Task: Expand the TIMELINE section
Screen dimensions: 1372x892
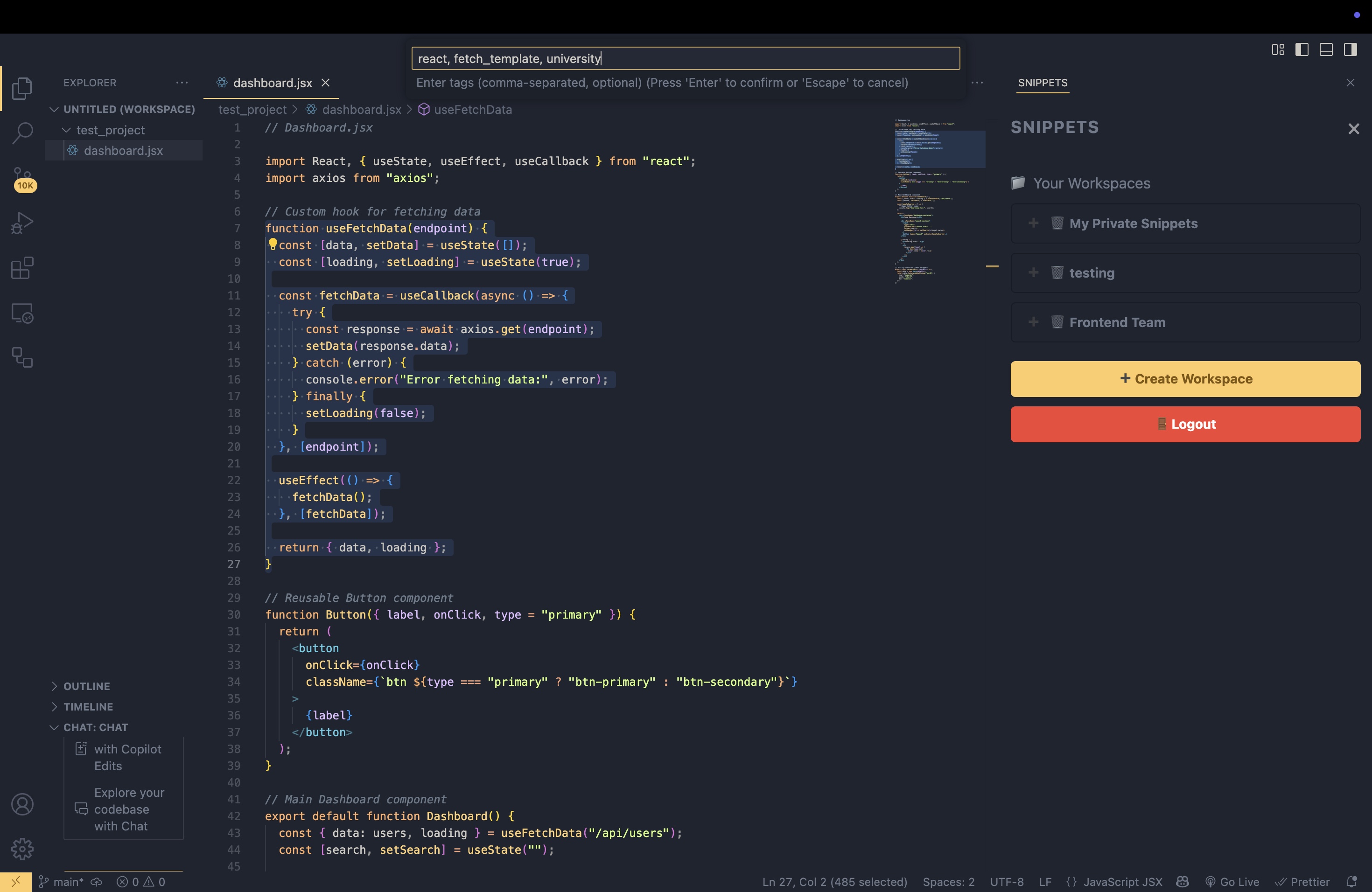Action: click(x=88, y=706)
